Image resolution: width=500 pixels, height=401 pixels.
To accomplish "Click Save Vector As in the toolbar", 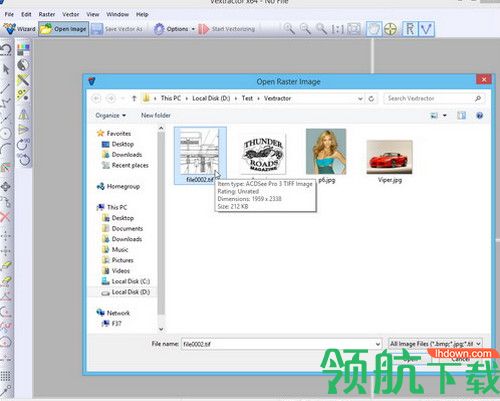I will [117, 29].
